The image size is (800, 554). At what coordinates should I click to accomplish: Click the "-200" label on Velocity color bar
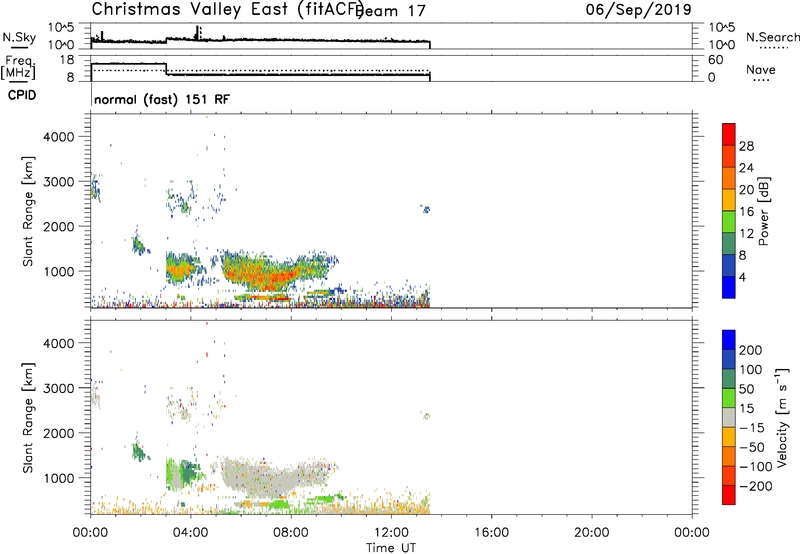756,486
